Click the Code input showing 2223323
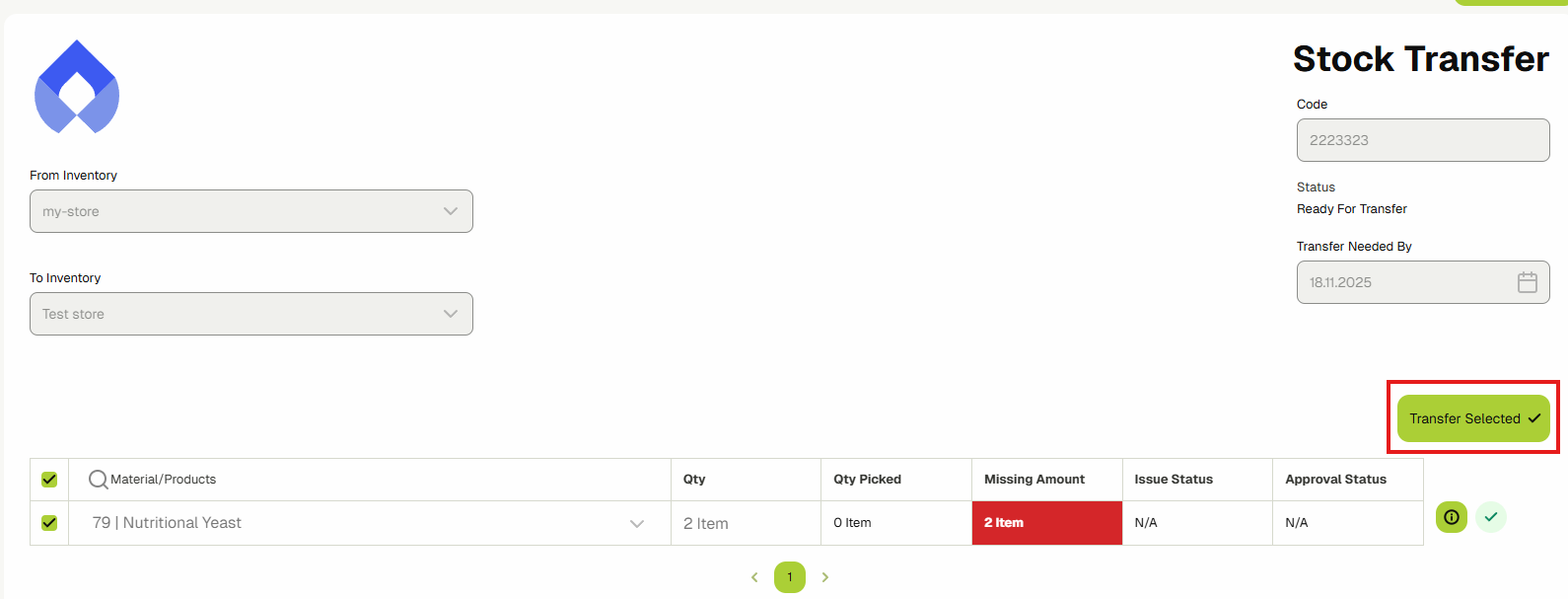The width and height of the screenshot is (1568, 599). (x=1422, y=139)
